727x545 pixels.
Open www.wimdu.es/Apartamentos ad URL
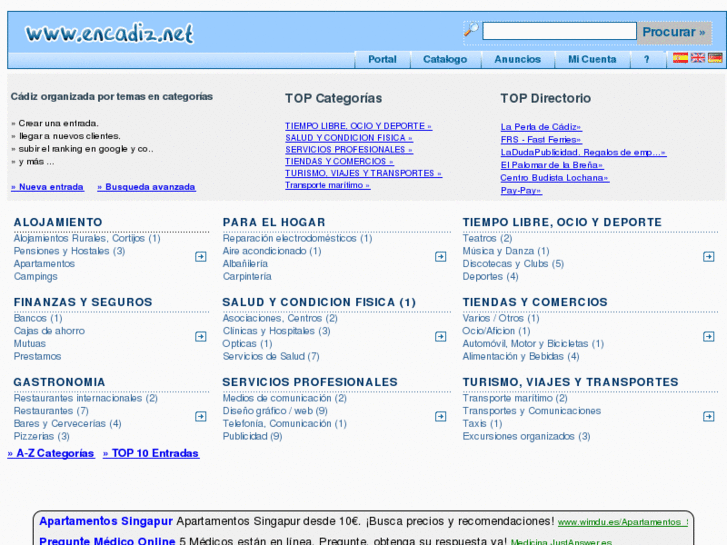point(623,522)
